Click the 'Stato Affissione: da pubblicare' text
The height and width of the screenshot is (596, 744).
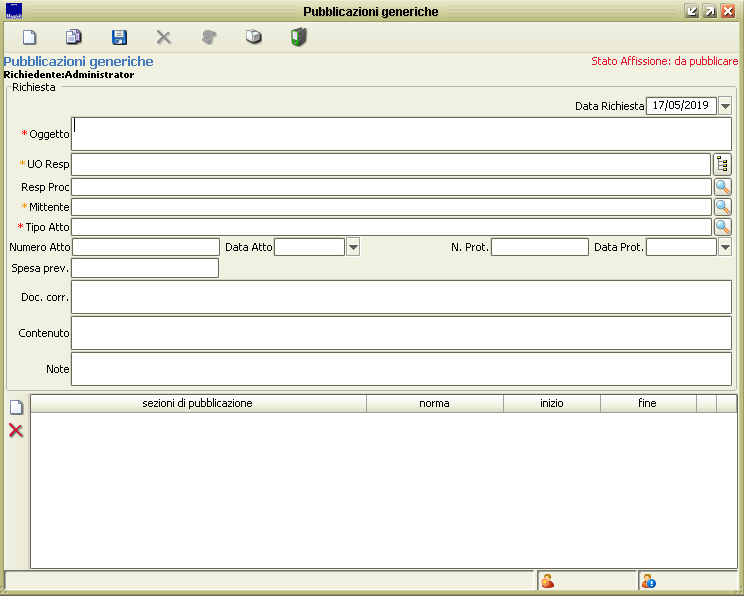coord(664,61)
